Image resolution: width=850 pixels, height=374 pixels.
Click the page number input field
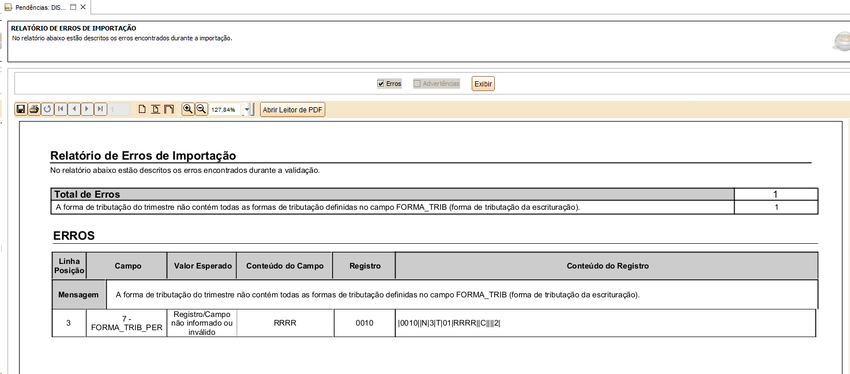tap(119, 109)
